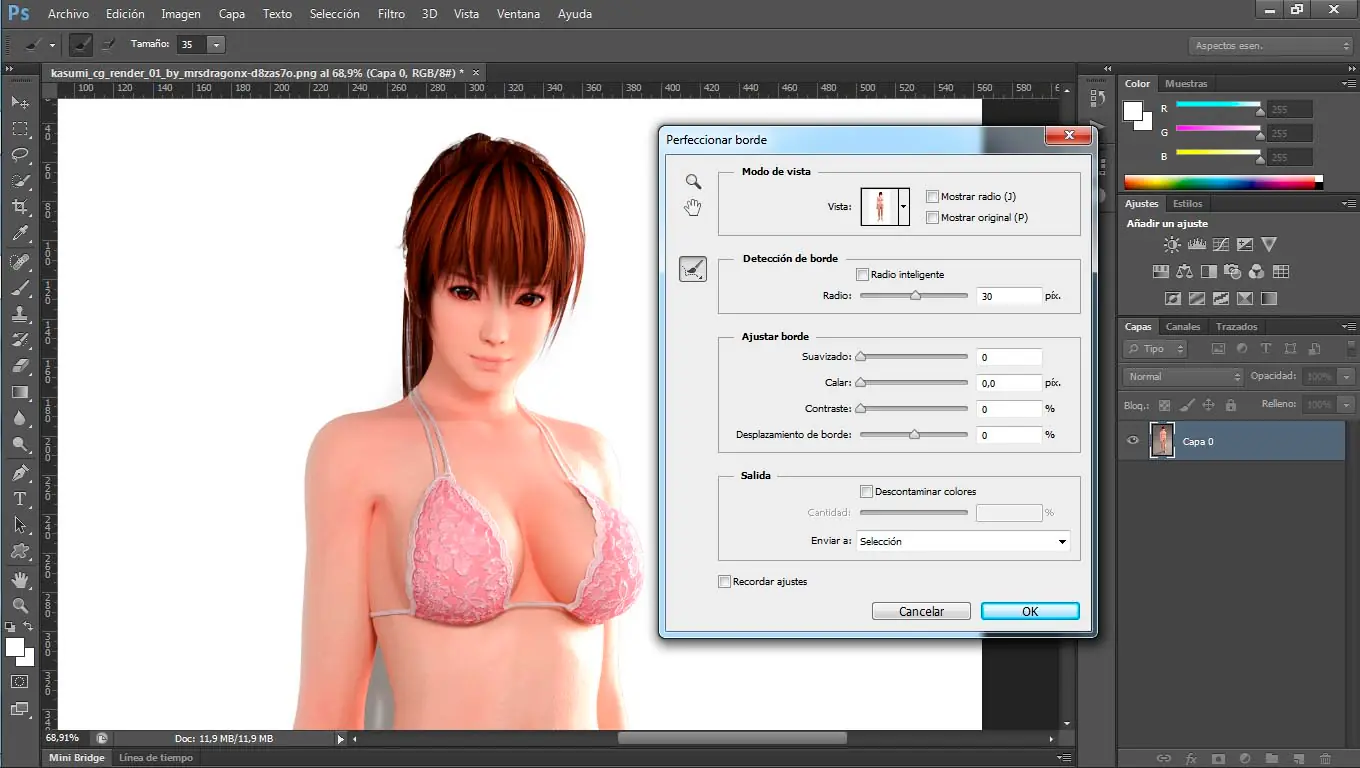Open the Tipo layer filter dropdown
1360x768 pixels.
1155,349
